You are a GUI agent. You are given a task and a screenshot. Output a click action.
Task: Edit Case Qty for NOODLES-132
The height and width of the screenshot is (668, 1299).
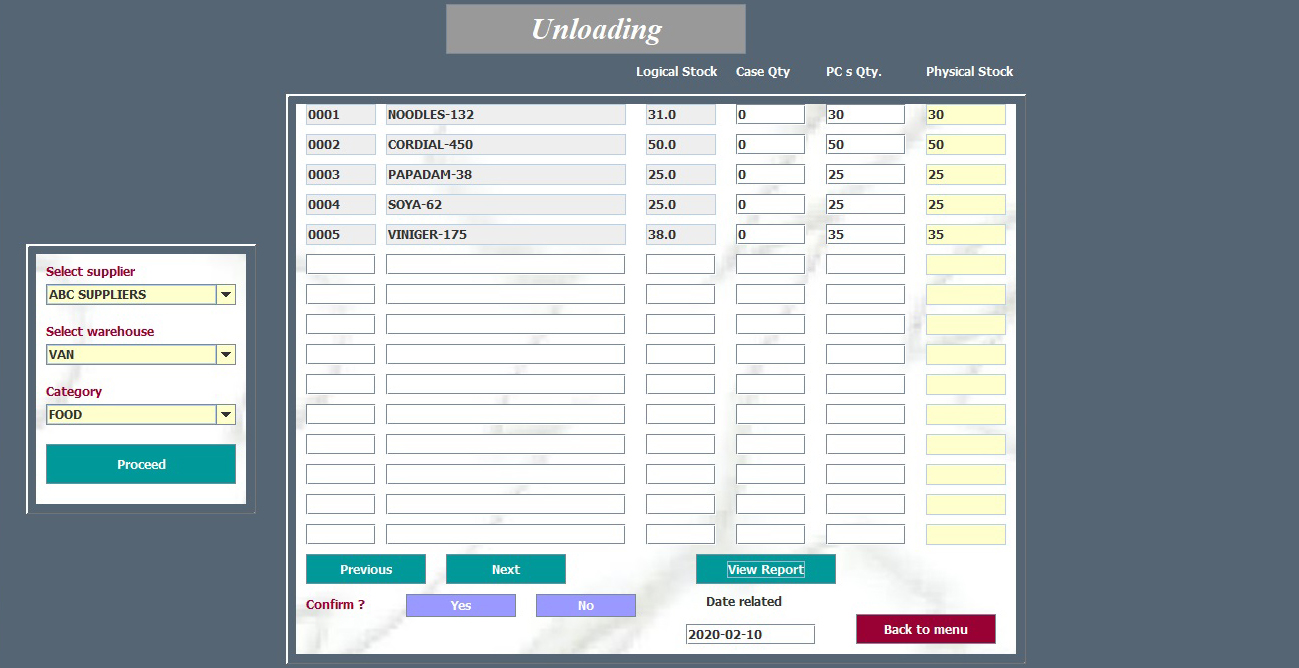point(770,115)
